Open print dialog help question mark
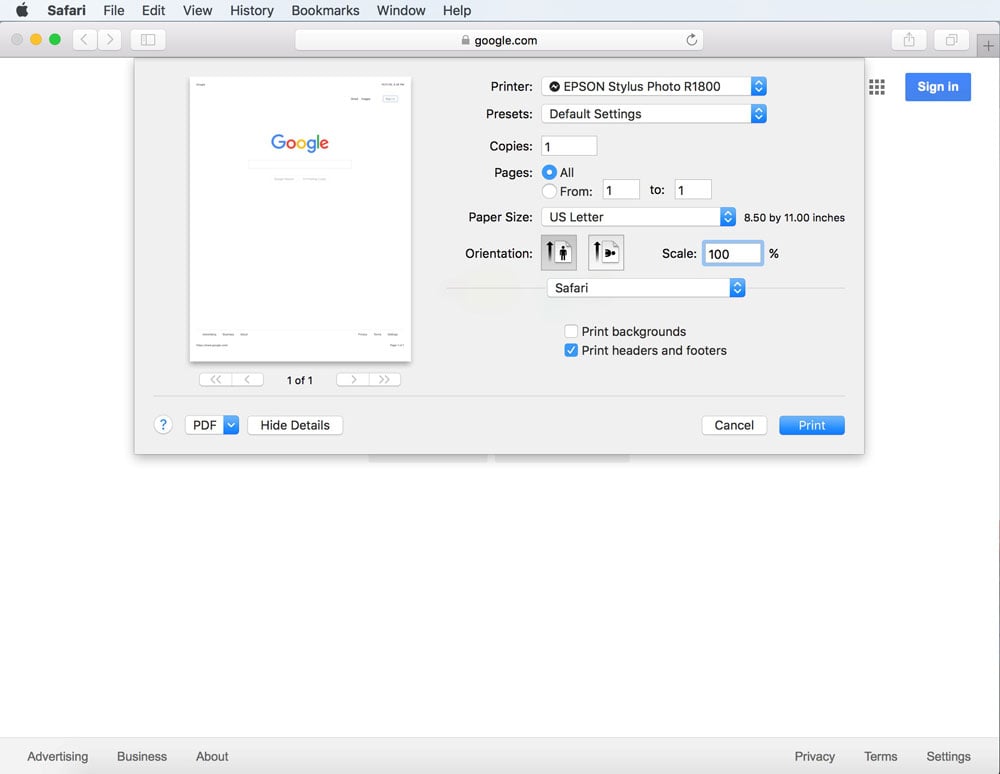The width and height of the screenshot is (1000, 774). click(163, 425)
